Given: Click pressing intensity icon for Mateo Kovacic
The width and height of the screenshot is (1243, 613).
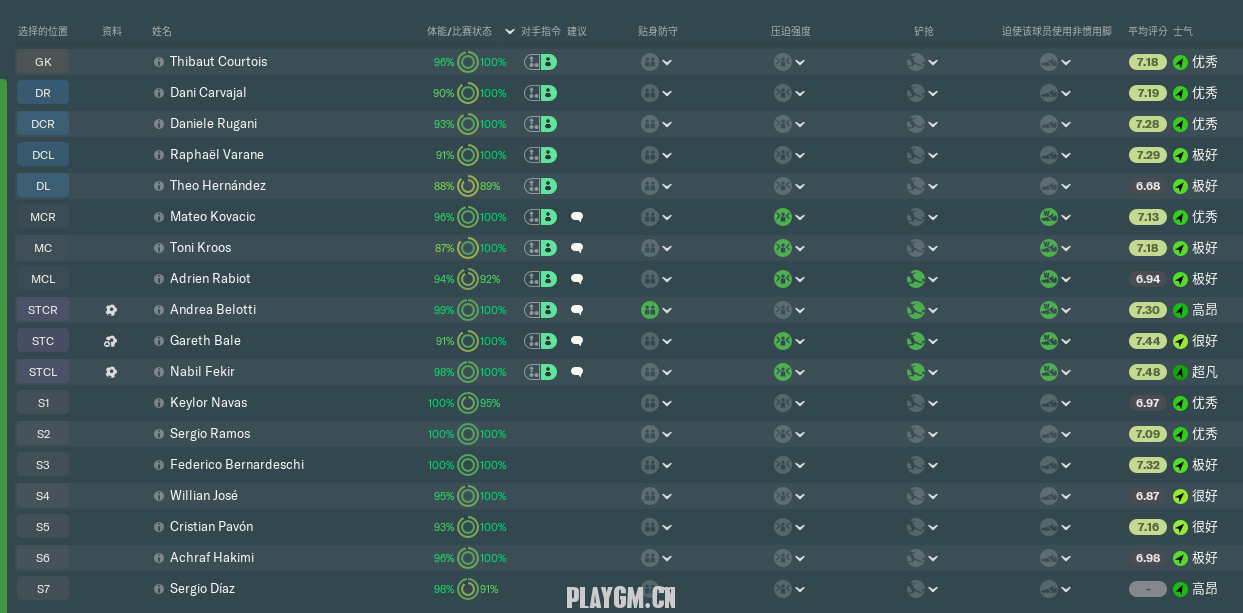Looking at the screenshot, I should (x=783, y=217).
